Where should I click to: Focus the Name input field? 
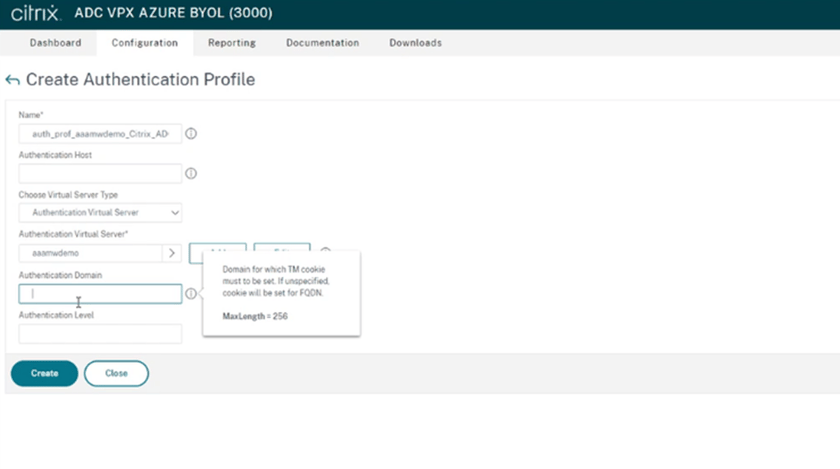pos(100,134)
